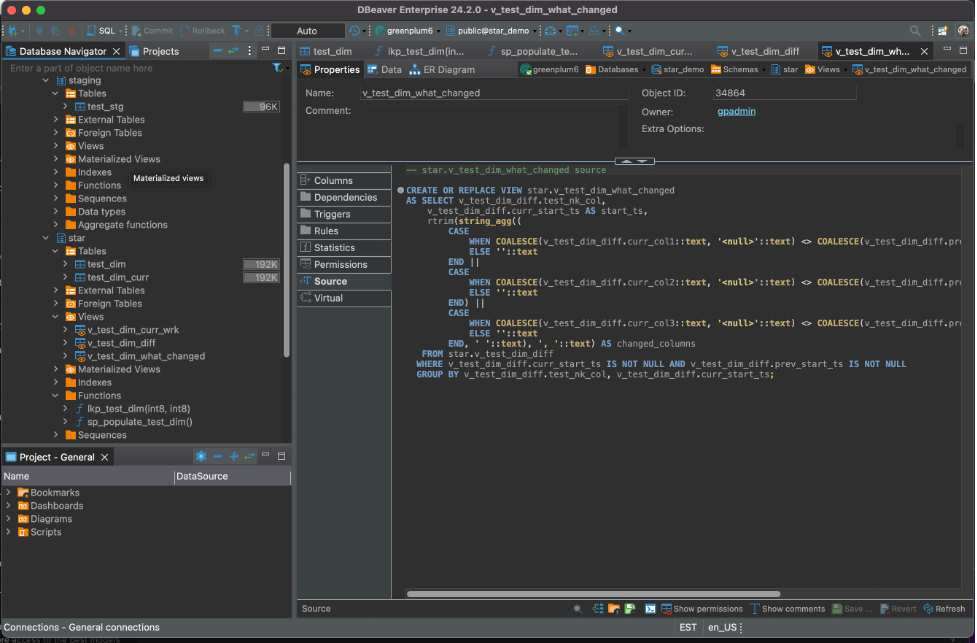
Task: Switch to the ER Diagram tab
Action: [442, 70]
